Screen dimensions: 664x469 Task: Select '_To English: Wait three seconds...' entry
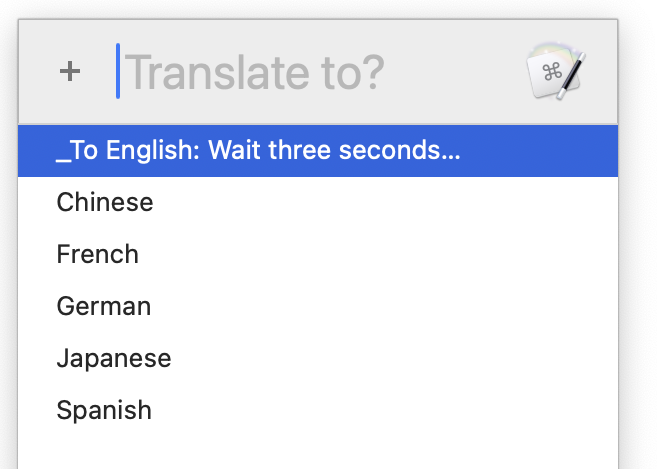point(259,150)
